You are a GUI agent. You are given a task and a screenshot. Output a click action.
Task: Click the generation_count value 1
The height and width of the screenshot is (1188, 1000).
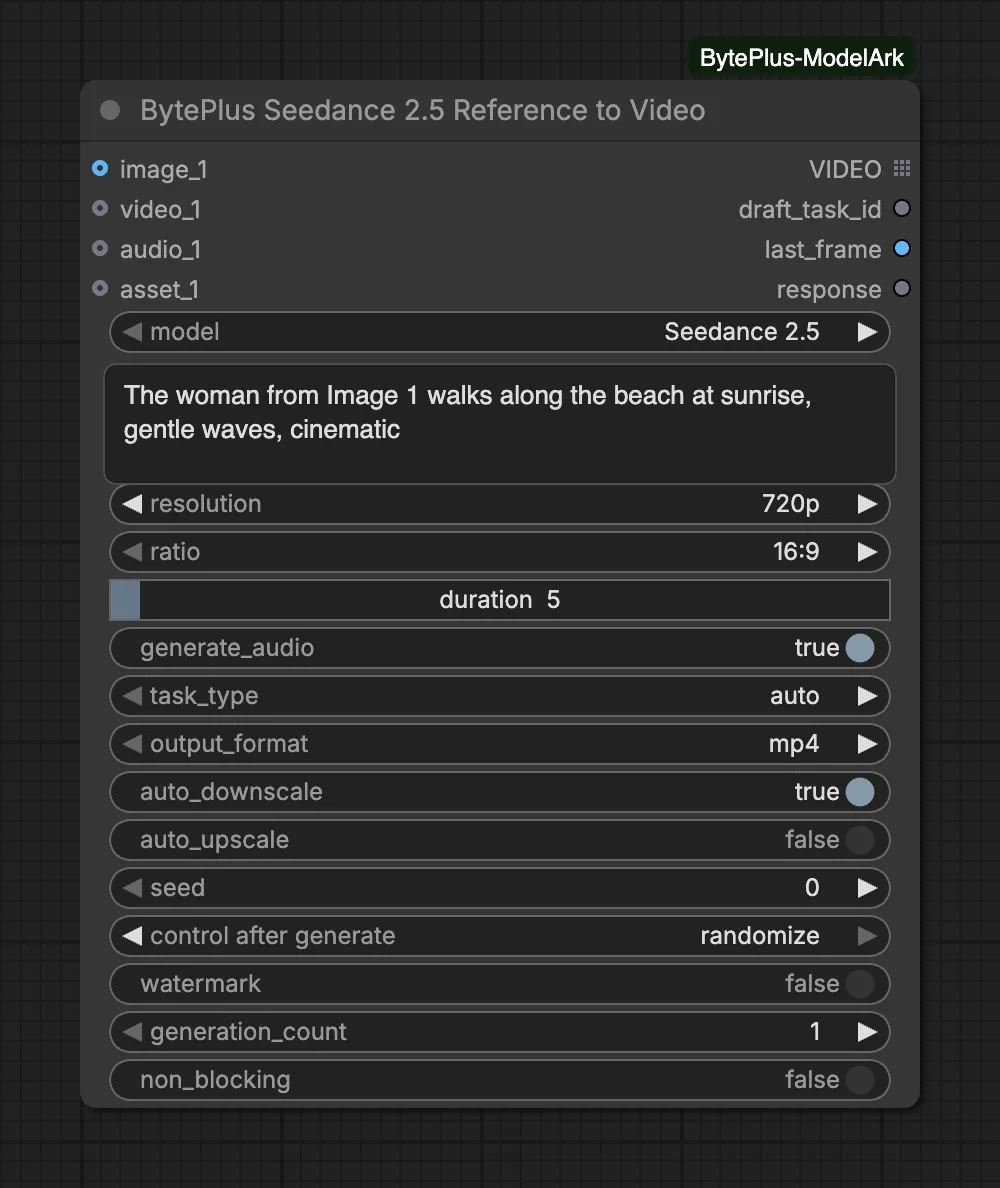[x=815, y=1032]
